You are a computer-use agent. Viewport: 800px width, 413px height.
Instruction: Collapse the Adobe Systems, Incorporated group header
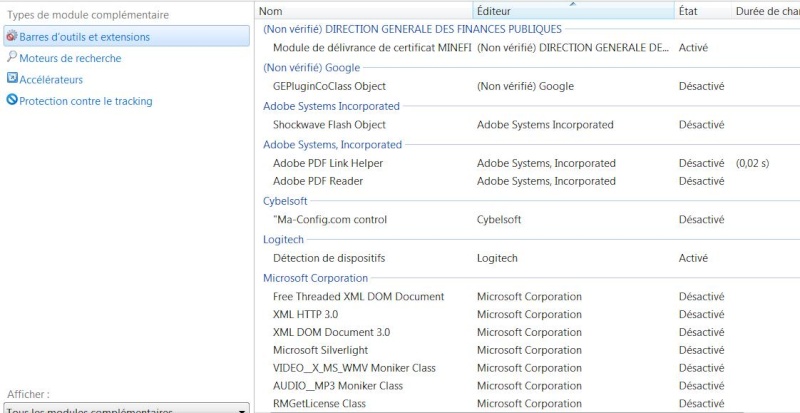(x=332, y=144)
